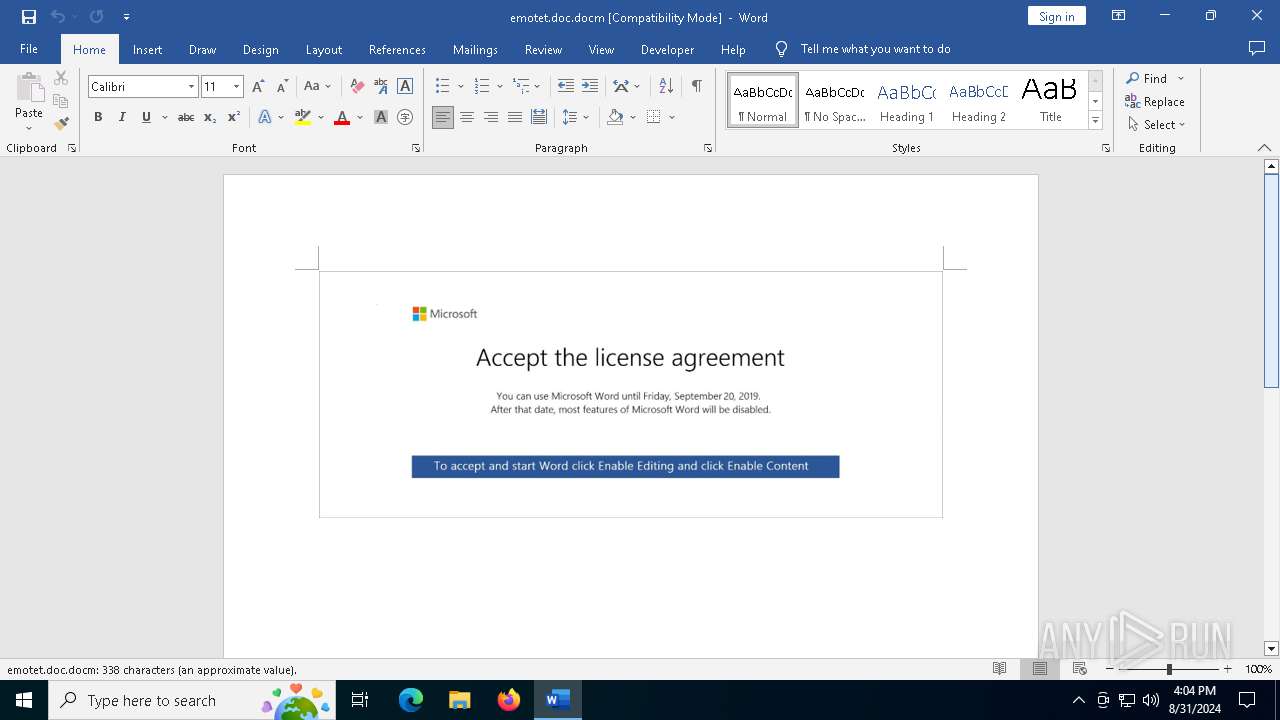The image size is (1280, 720).
Task: Switch to the References tab
Action: pos(397,49)
